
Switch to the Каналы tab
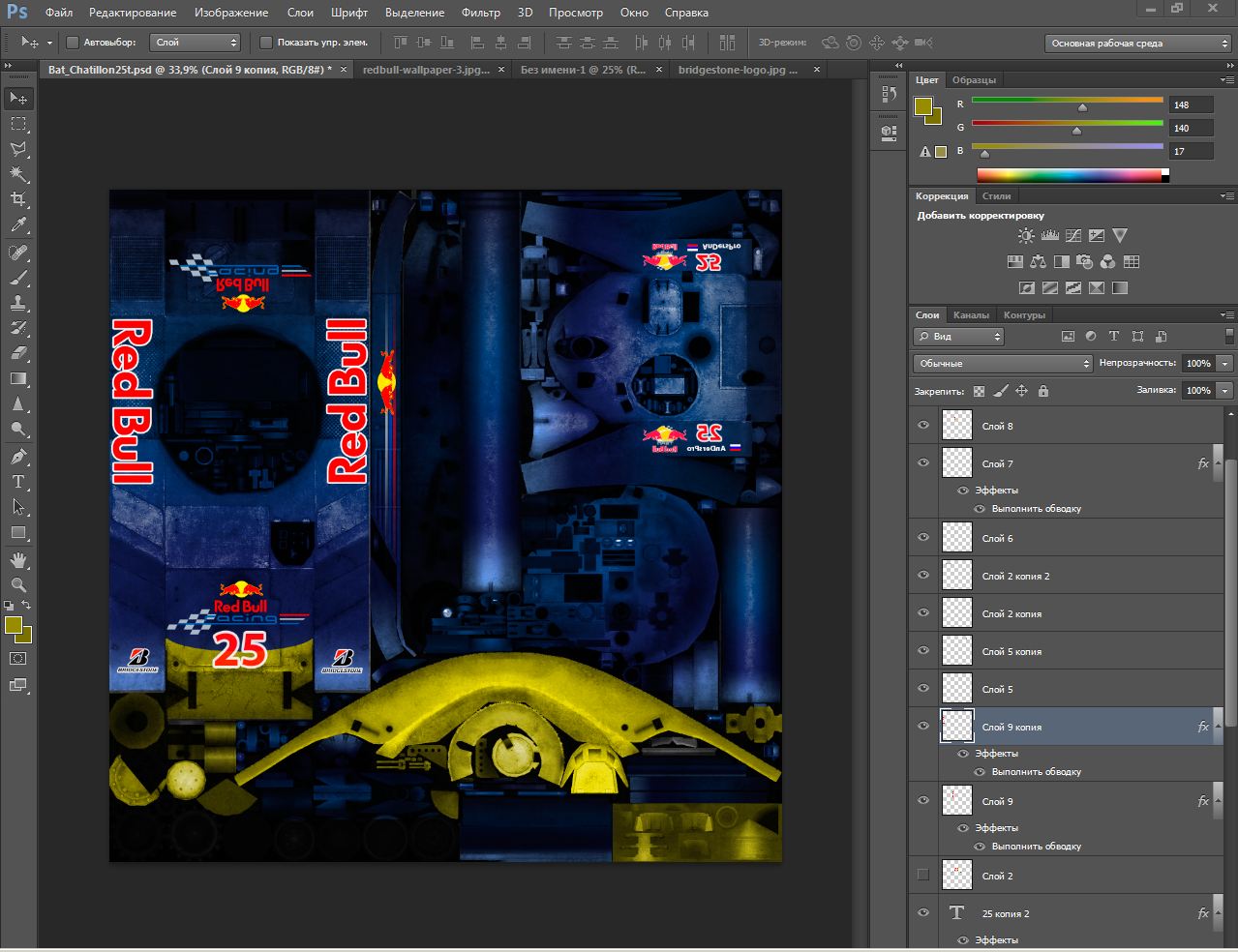[x=971, y=314]
